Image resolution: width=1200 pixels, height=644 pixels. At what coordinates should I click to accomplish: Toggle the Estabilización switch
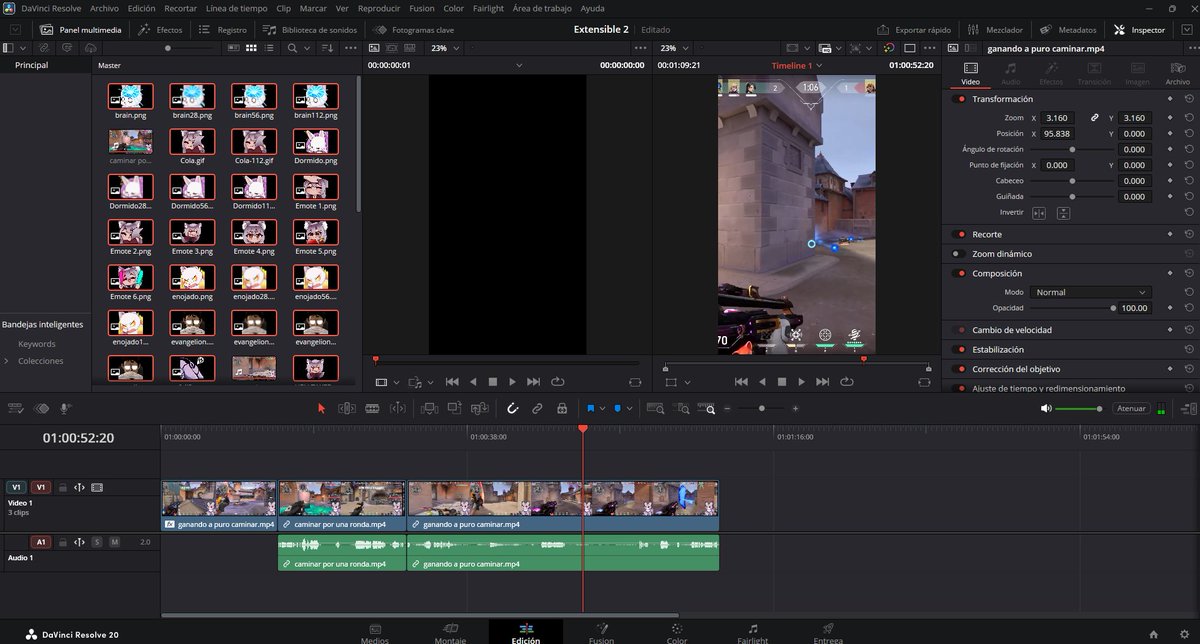pos(961,350)
